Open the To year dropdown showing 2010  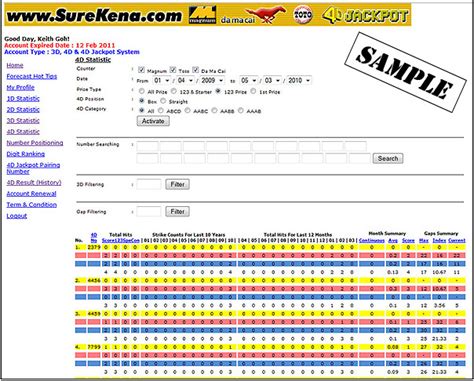coord(299,80)
